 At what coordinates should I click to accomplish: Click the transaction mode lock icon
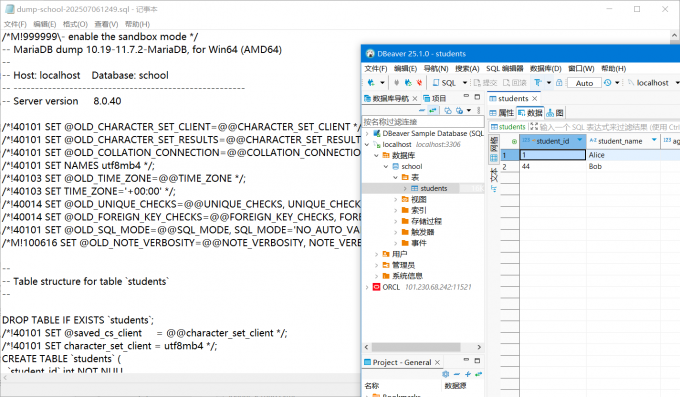click(x=559, y=82)
